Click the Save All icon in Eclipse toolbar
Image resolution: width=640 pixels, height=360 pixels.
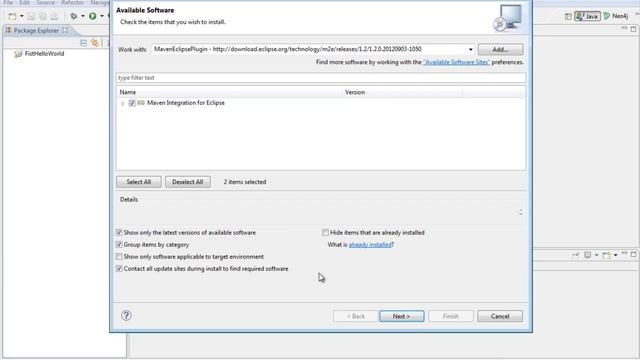[x=43, y=16]
